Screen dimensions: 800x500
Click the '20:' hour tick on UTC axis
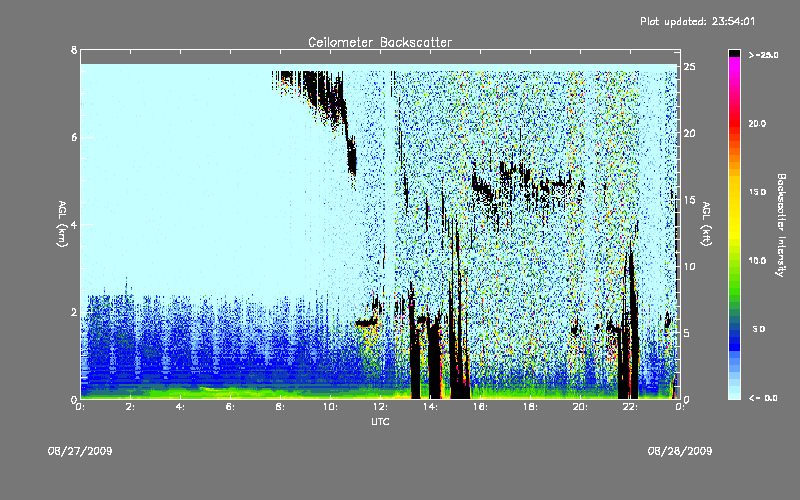pyautogui.click(x=580, y=407)
